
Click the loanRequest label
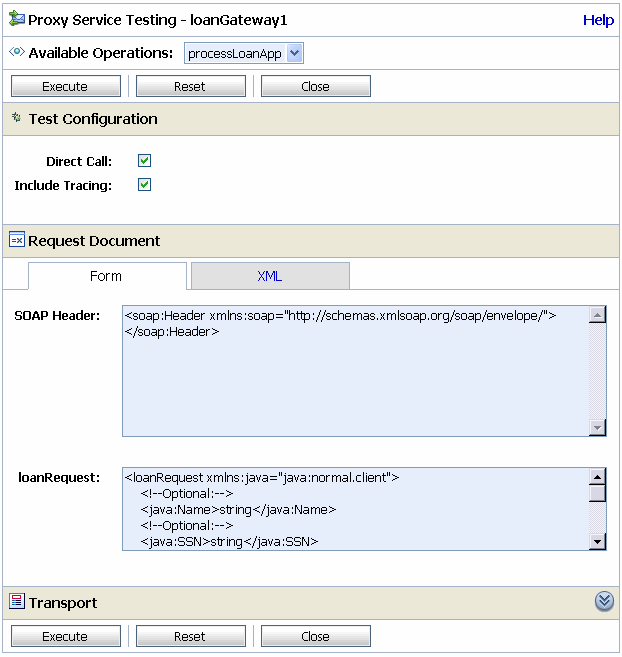pos(59,478)
